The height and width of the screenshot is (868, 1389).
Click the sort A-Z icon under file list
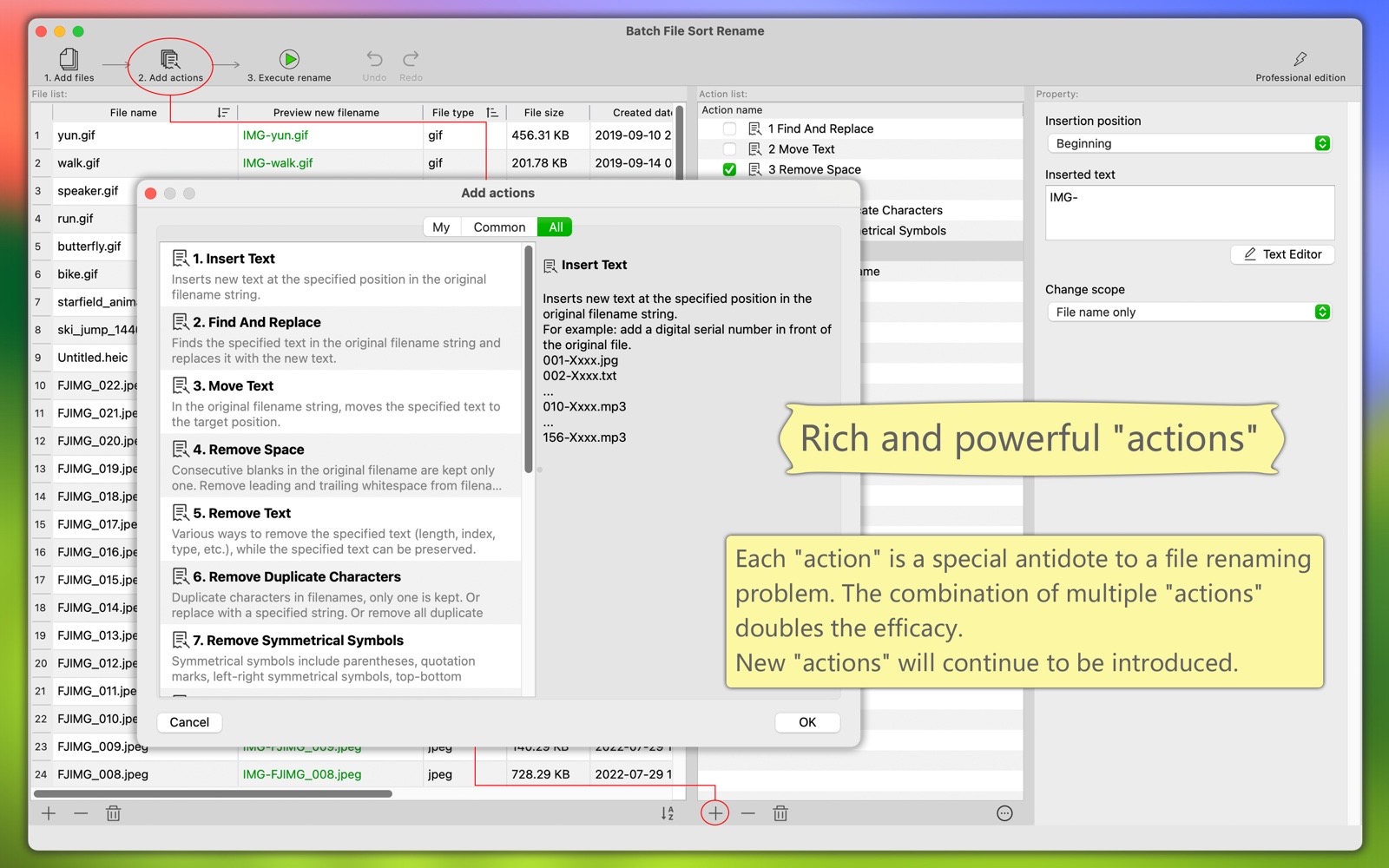(667, 813)
